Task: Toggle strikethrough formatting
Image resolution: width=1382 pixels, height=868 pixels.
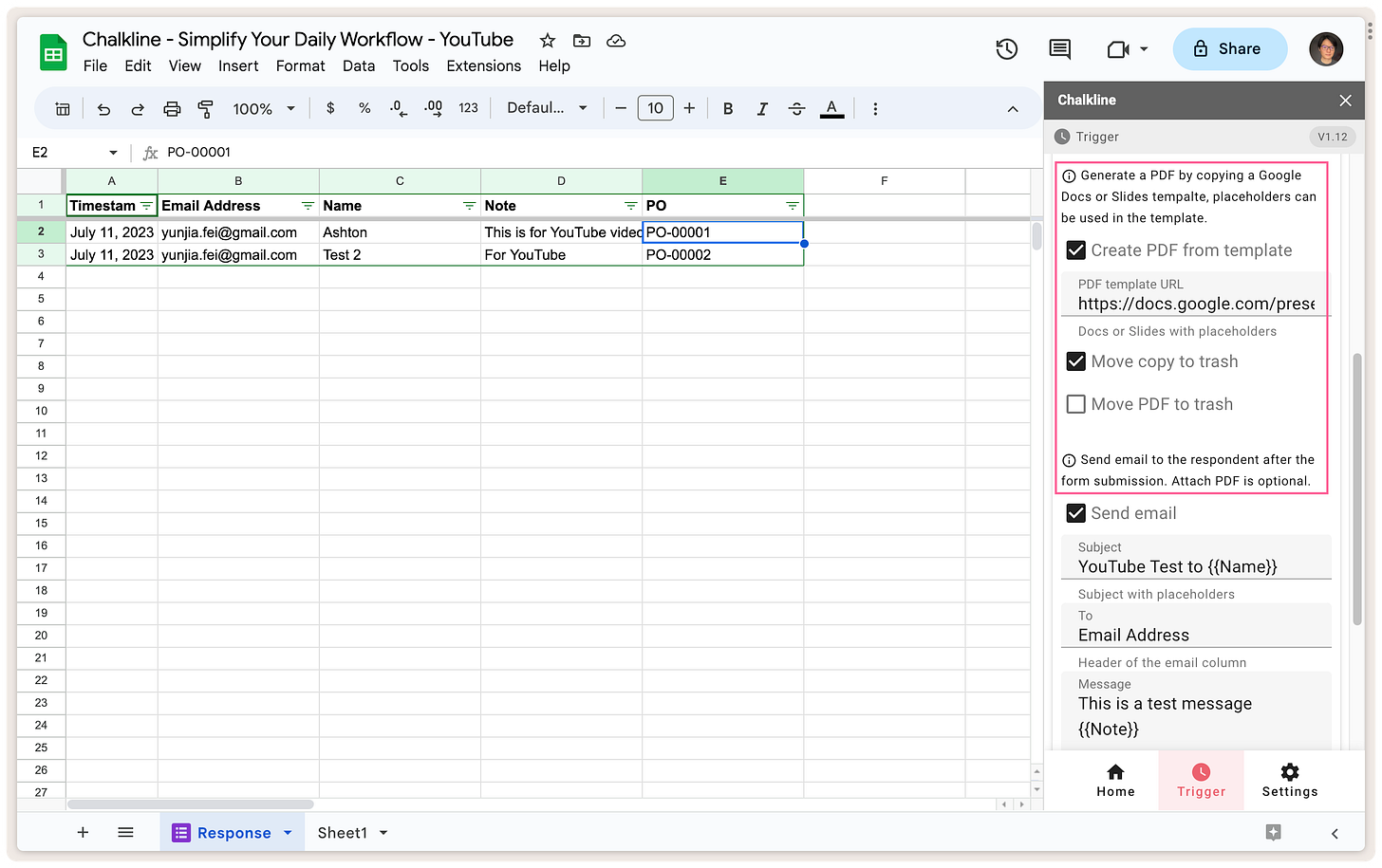Action: pyautogui.click(x=796, y=109)
